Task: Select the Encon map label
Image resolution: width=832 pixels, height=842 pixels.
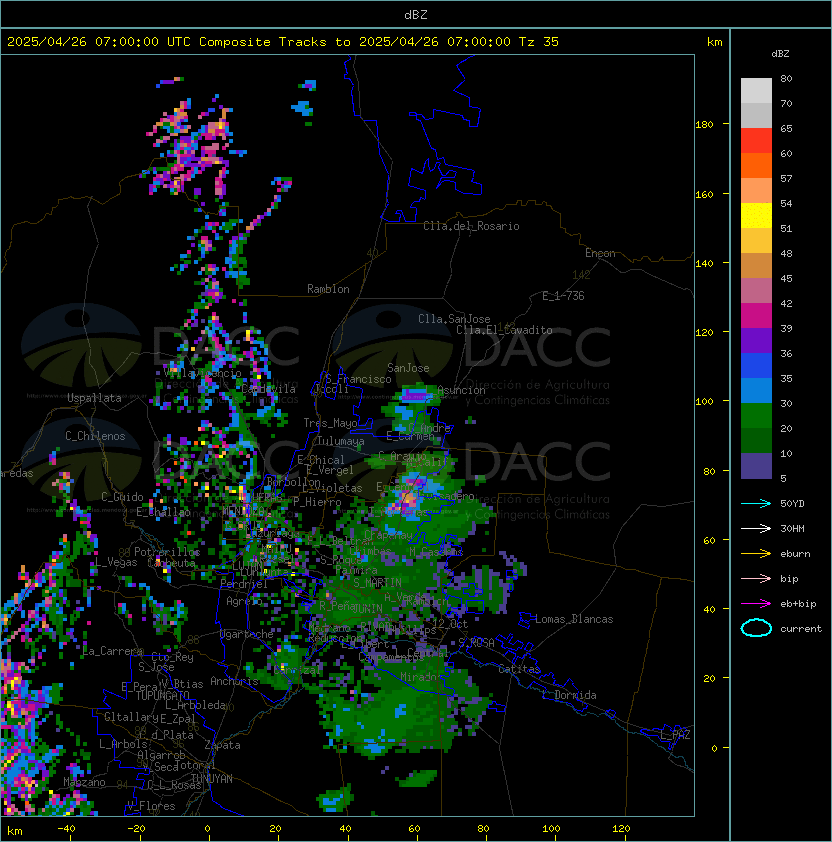Action: point(600,253)
